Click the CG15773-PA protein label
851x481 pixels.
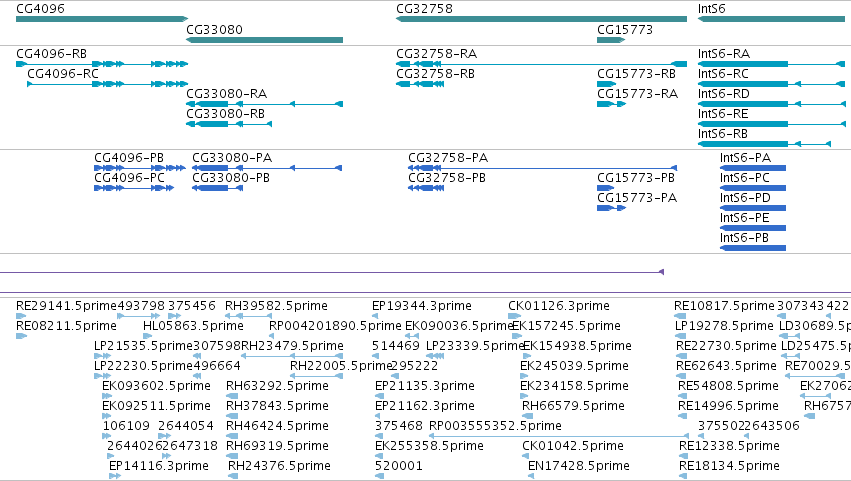pos(637,198)
